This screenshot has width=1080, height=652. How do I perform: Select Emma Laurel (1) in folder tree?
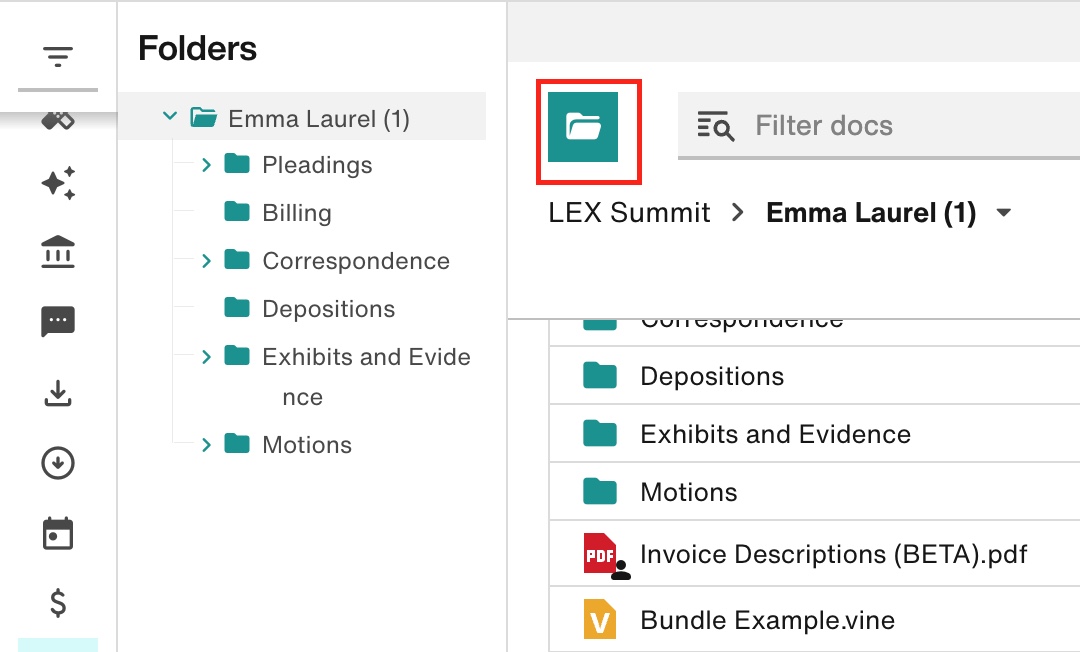(x=319, y=118)
